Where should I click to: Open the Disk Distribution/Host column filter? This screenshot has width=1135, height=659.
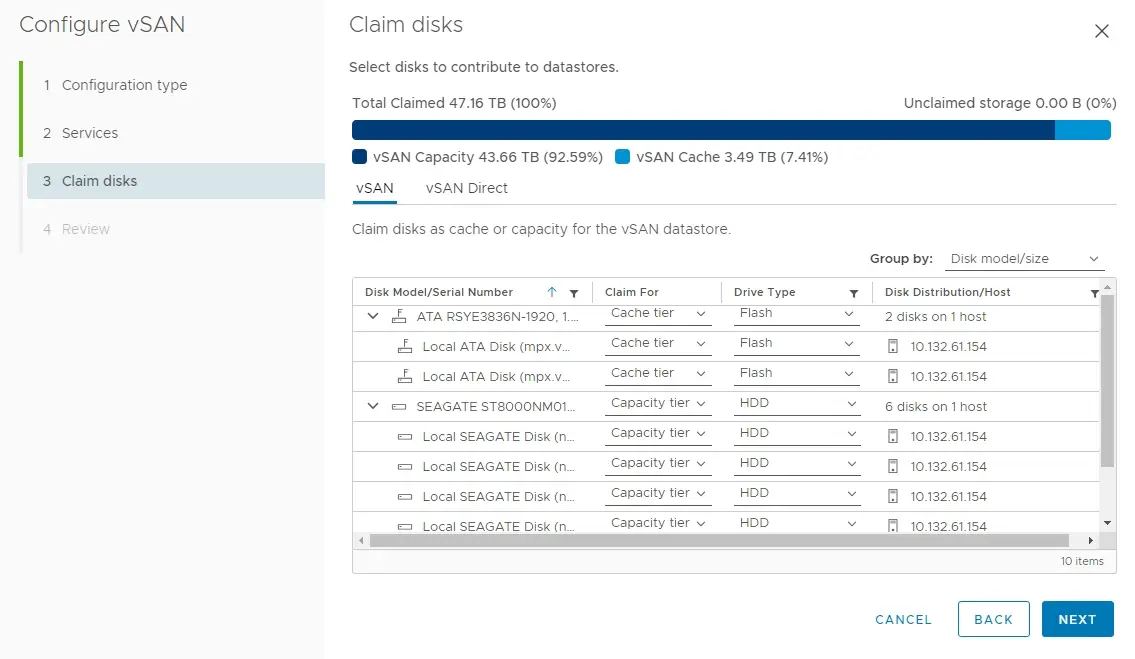click(1094, 293)
